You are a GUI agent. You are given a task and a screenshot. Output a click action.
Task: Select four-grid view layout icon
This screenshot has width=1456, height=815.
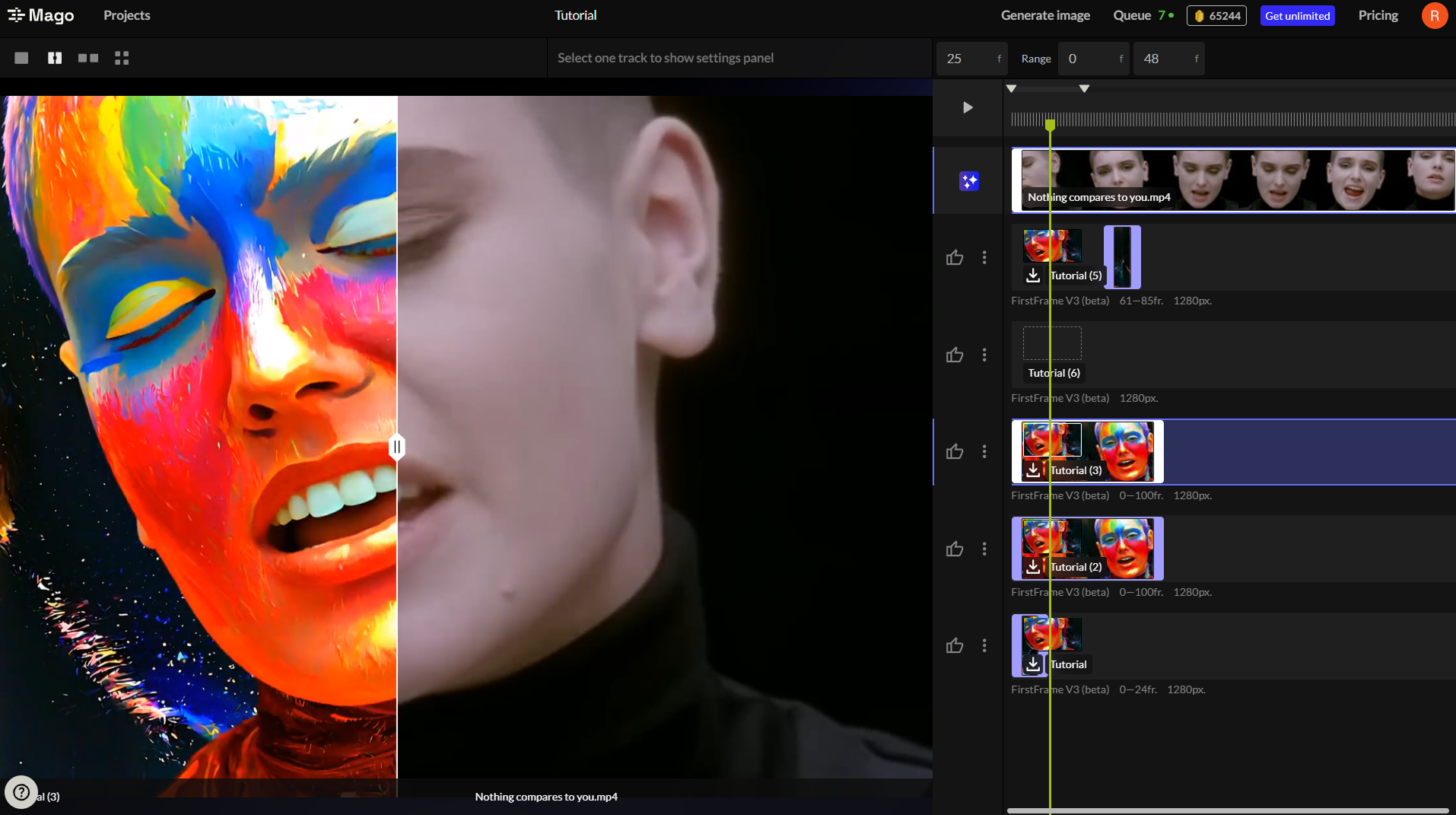click(122, 58)
